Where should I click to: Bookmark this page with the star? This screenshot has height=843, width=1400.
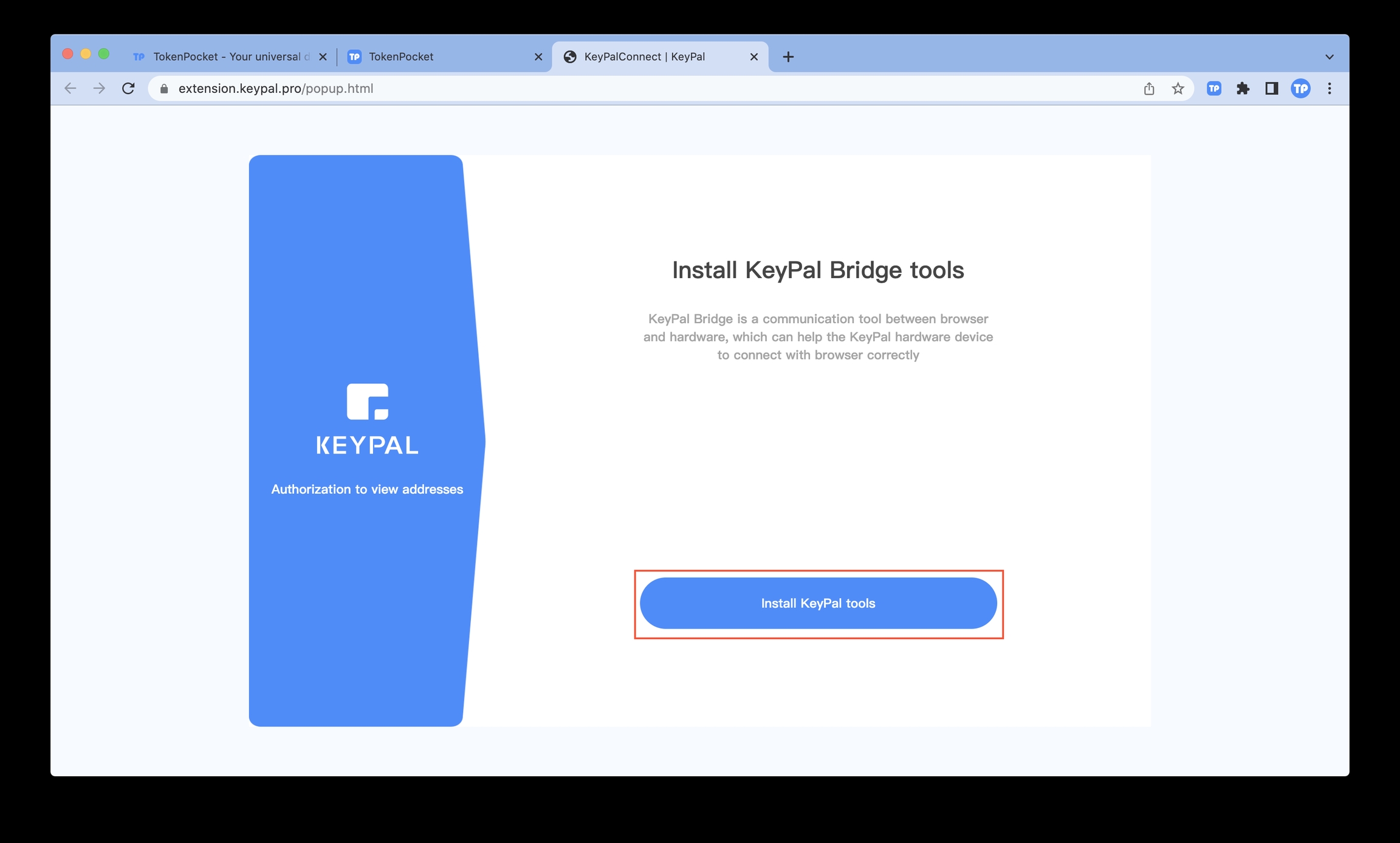[x=1178, y=89]
